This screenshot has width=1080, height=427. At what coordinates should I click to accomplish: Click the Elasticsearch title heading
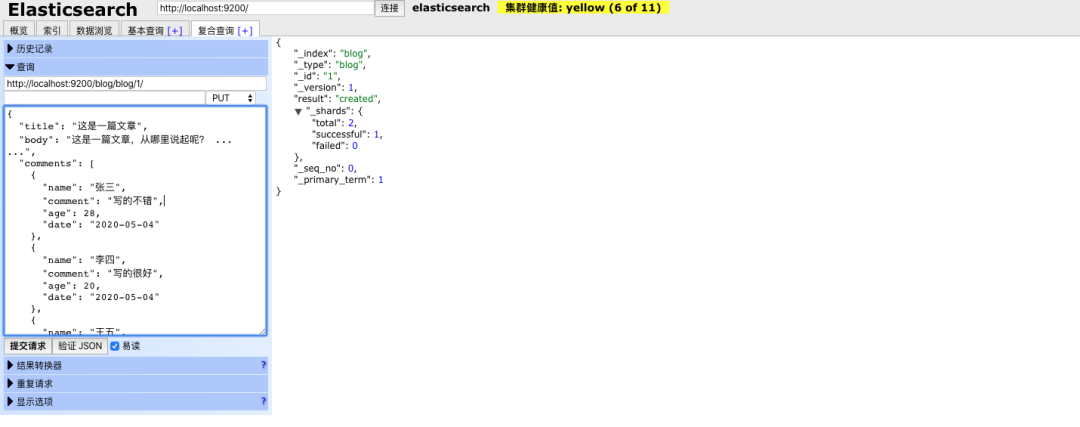coord(73,9)
